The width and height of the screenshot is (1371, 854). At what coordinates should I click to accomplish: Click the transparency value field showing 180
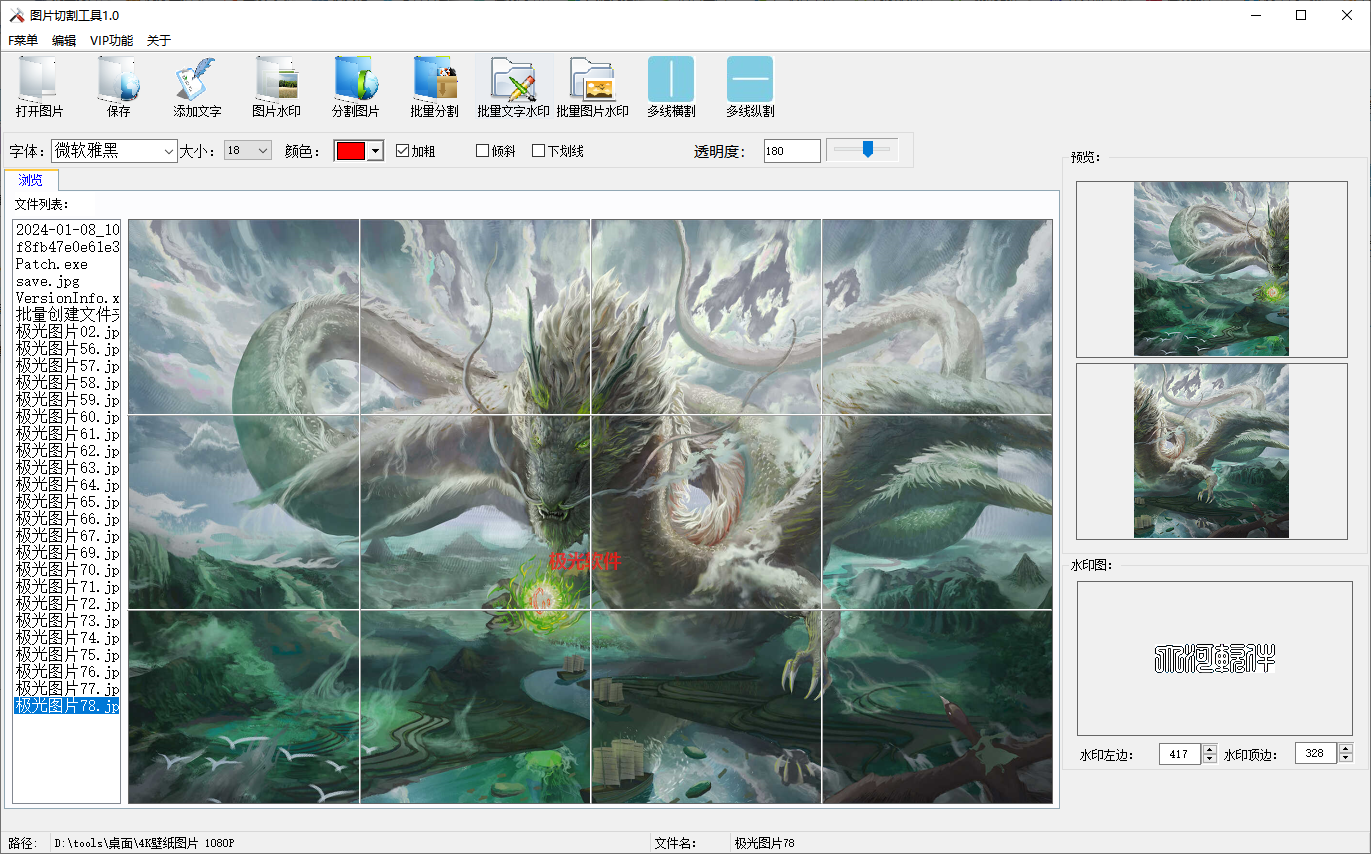(792, 151)
